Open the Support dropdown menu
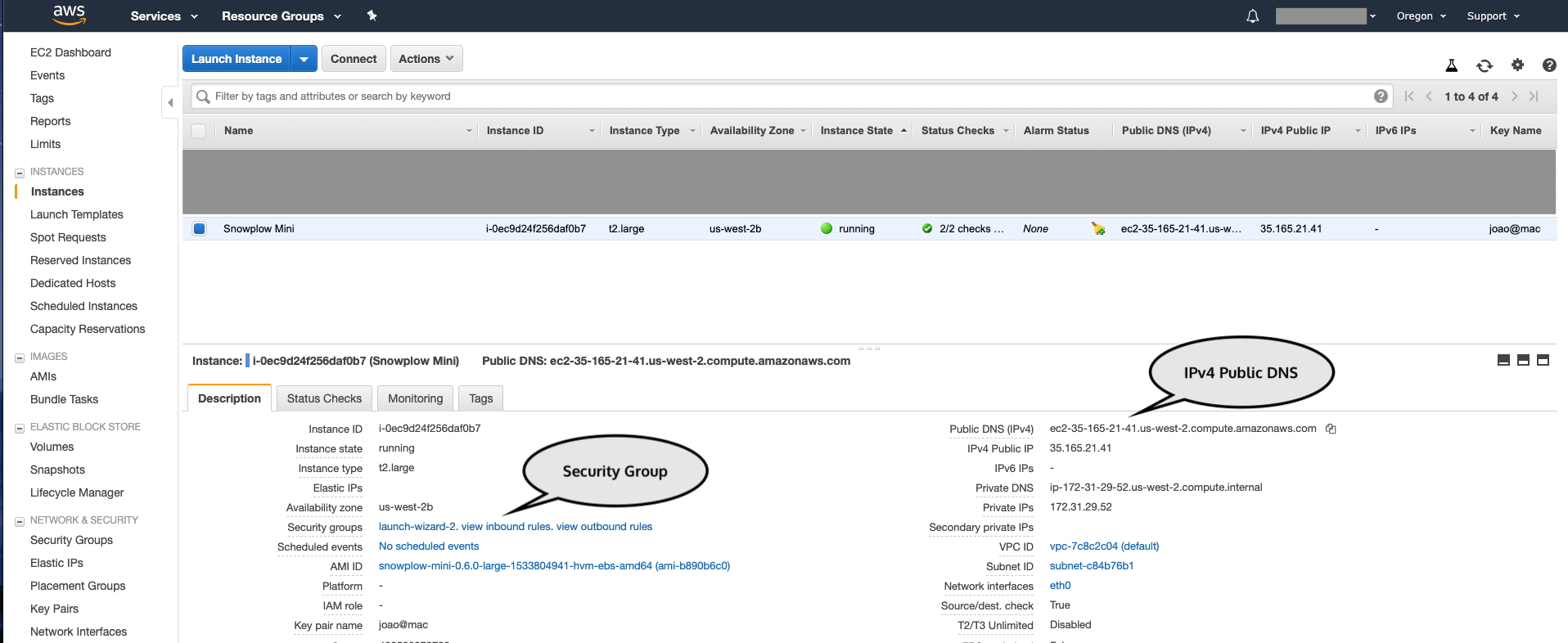1568x643 pixels. tap(1493, 16)
